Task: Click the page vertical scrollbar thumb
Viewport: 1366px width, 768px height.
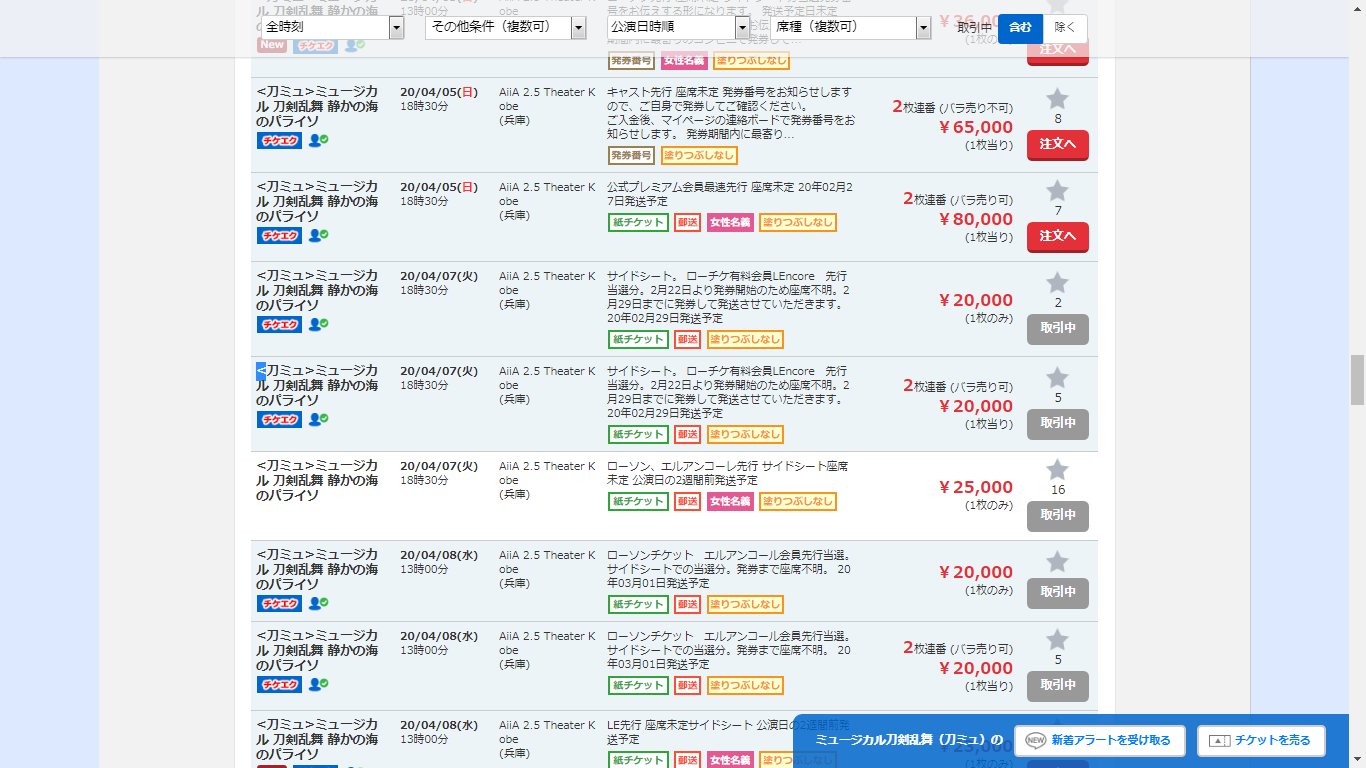Action: point(1357,379)
